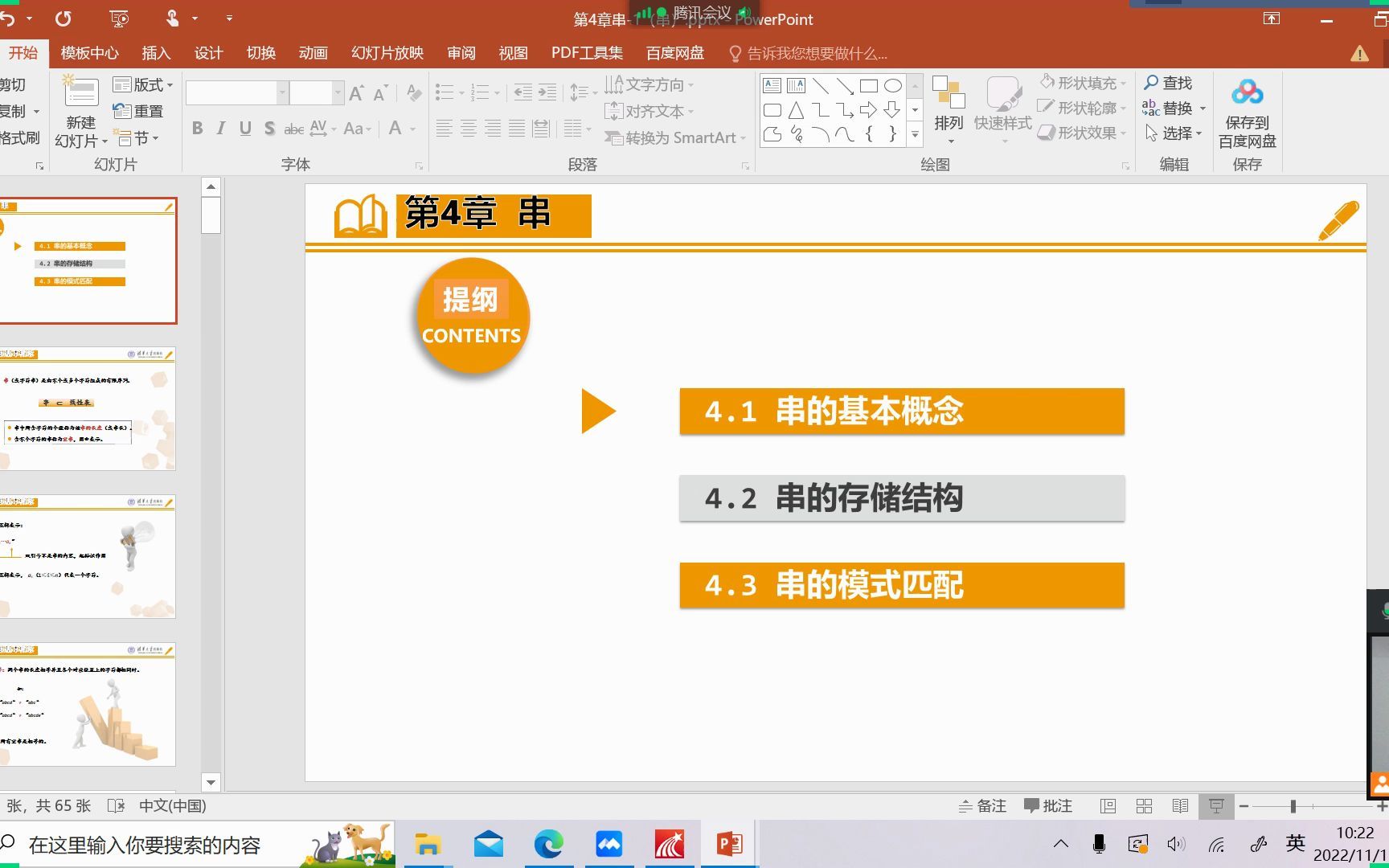Toggle bold formatting
Viewport: 1389px width, 868px height.
(196, 127)
